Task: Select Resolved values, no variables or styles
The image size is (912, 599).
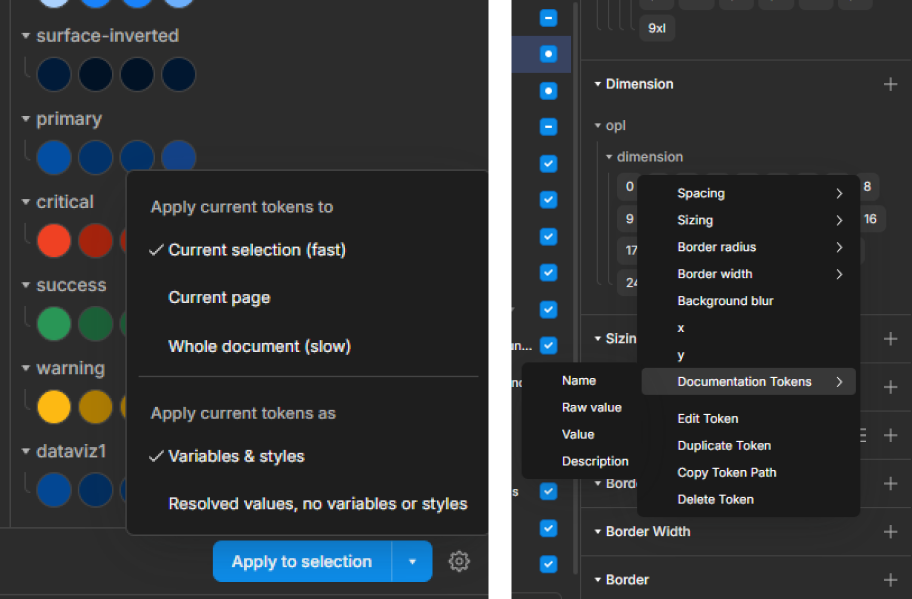Action: coord(317,504)
